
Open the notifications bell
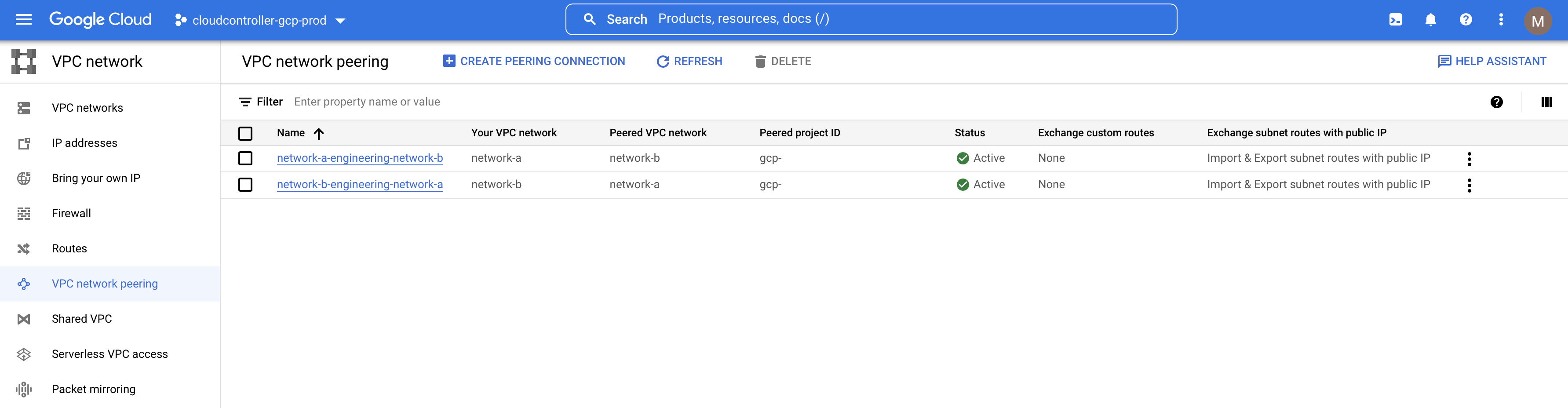(1430, 19)
